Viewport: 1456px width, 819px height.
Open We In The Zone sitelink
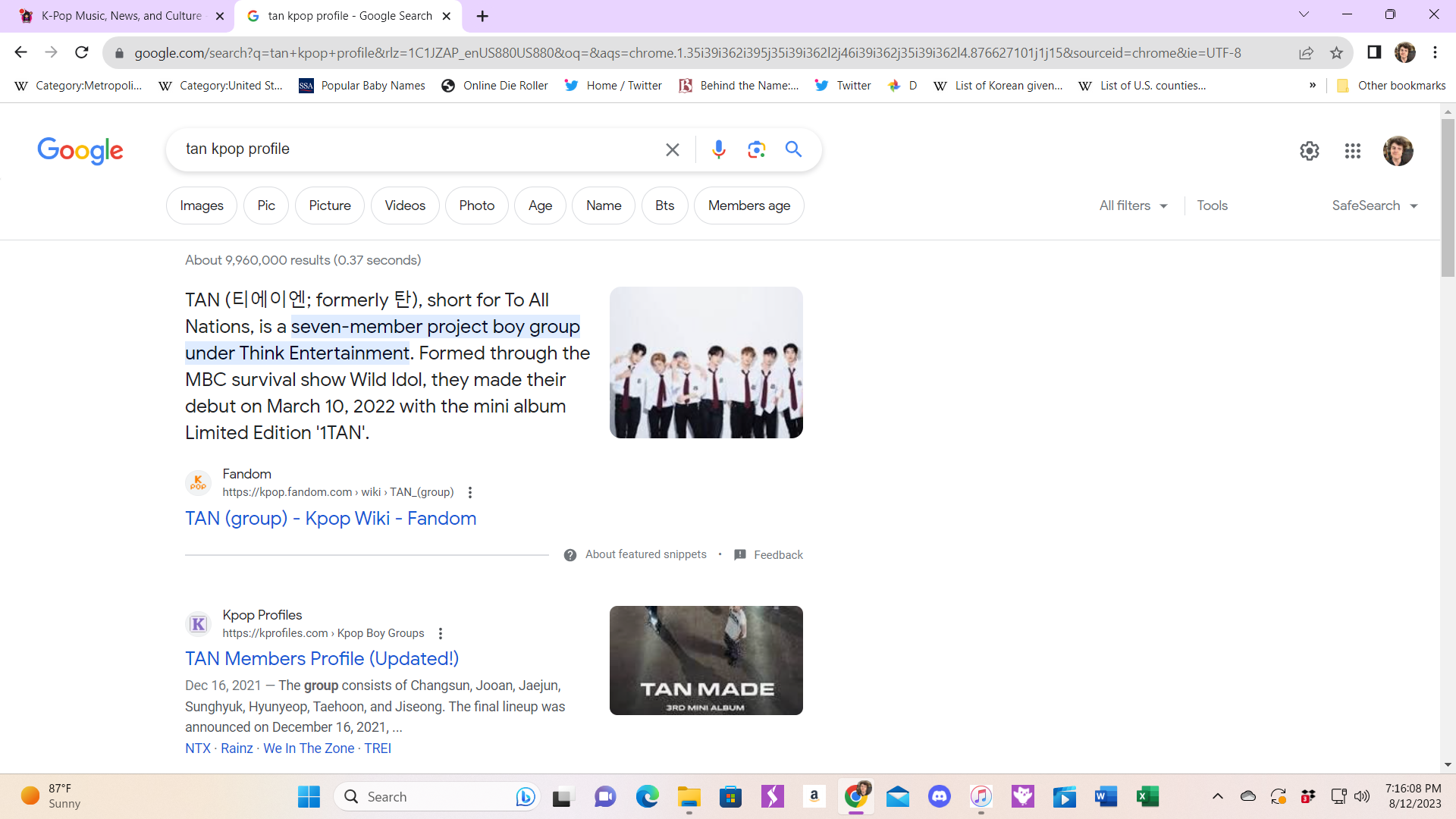point(309,748)
